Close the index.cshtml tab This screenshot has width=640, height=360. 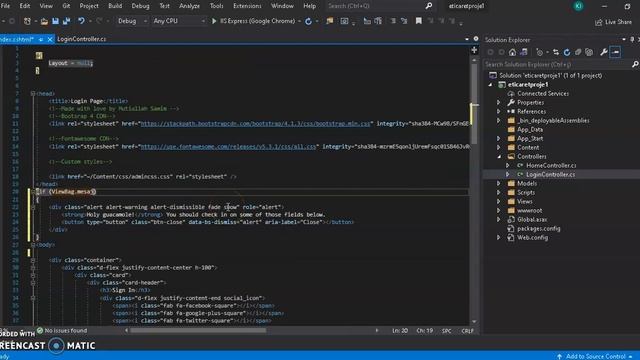point(50,39)
